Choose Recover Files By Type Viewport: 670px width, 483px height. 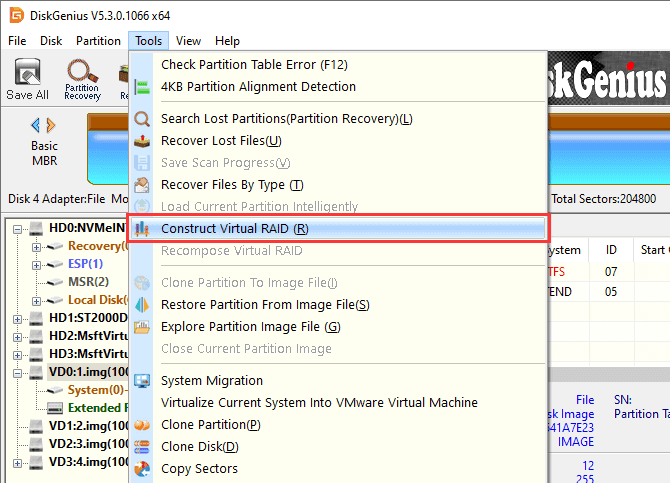338,185
